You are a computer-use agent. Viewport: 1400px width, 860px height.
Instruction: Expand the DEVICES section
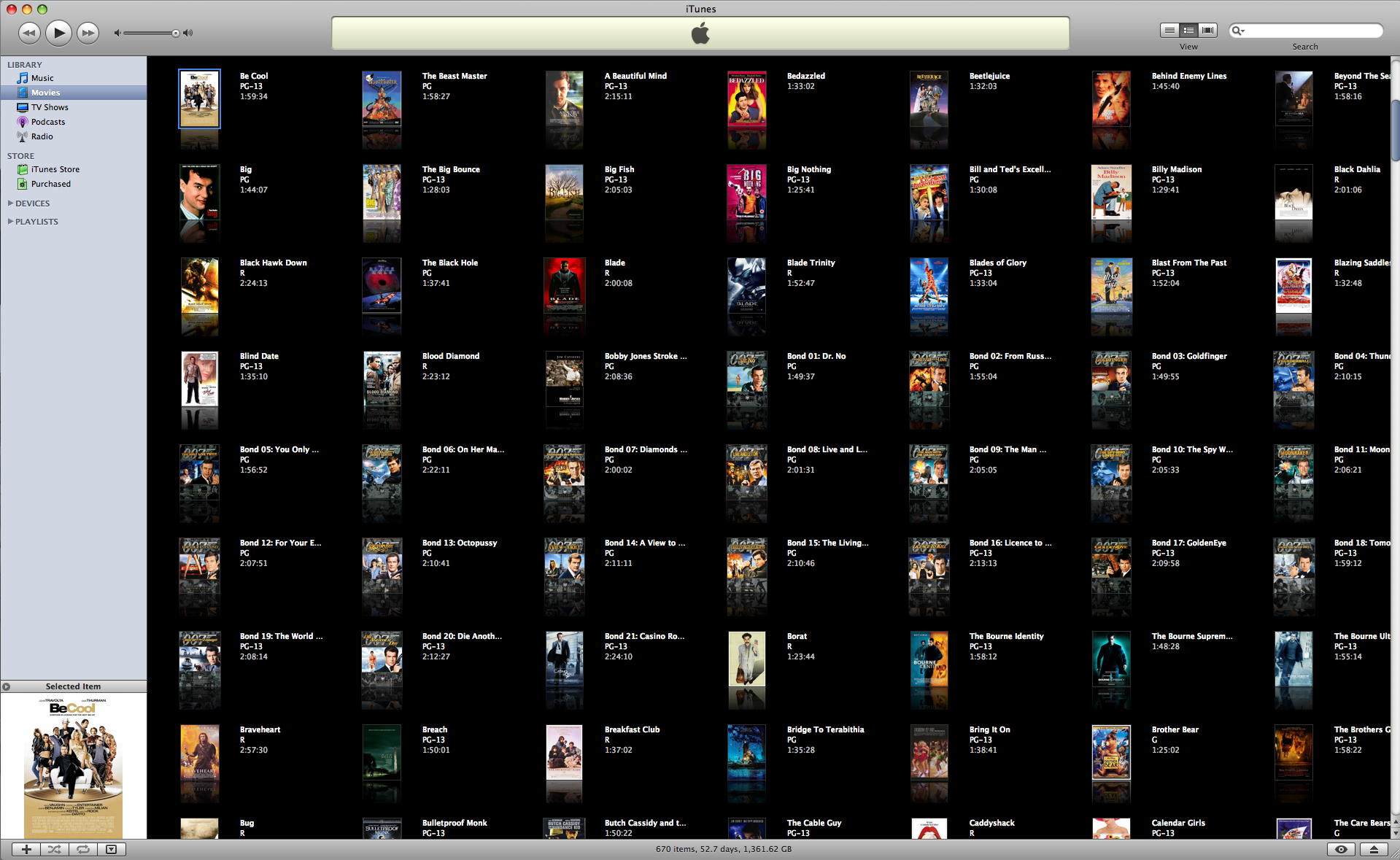[x=10, y=204]
